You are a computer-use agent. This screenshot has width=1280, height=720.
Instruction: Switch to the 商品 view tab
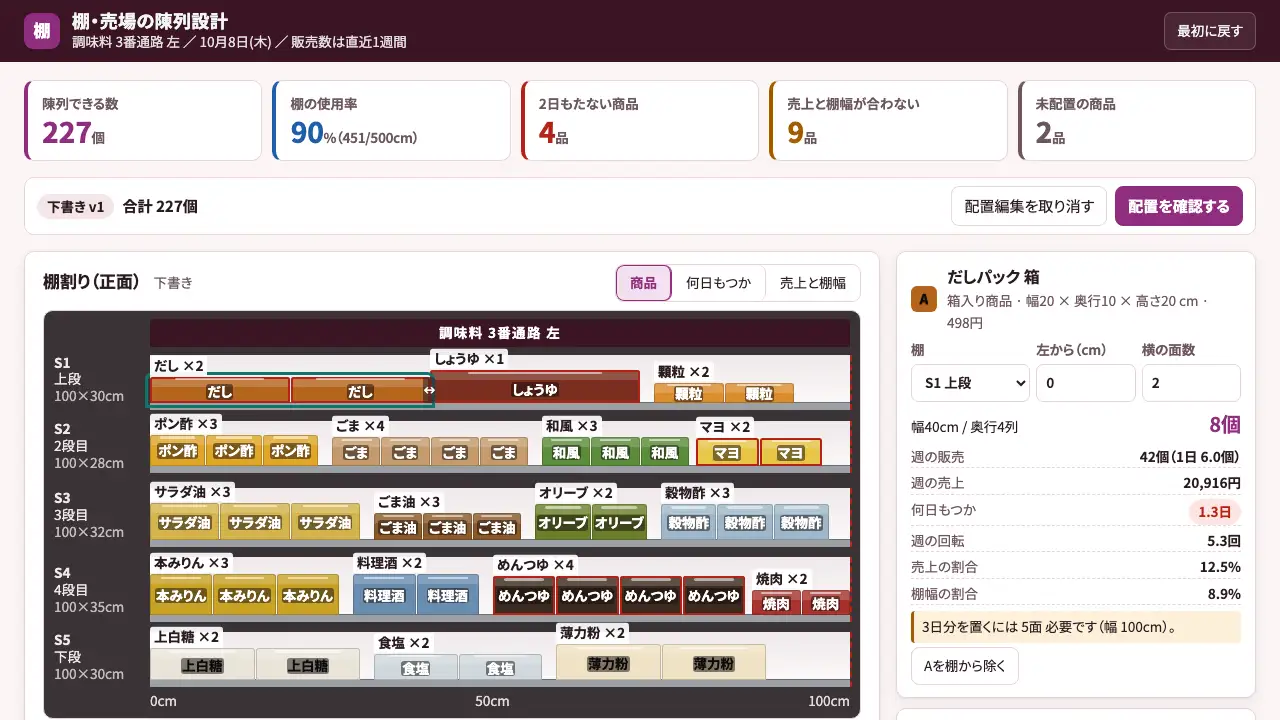coord(643,283)
